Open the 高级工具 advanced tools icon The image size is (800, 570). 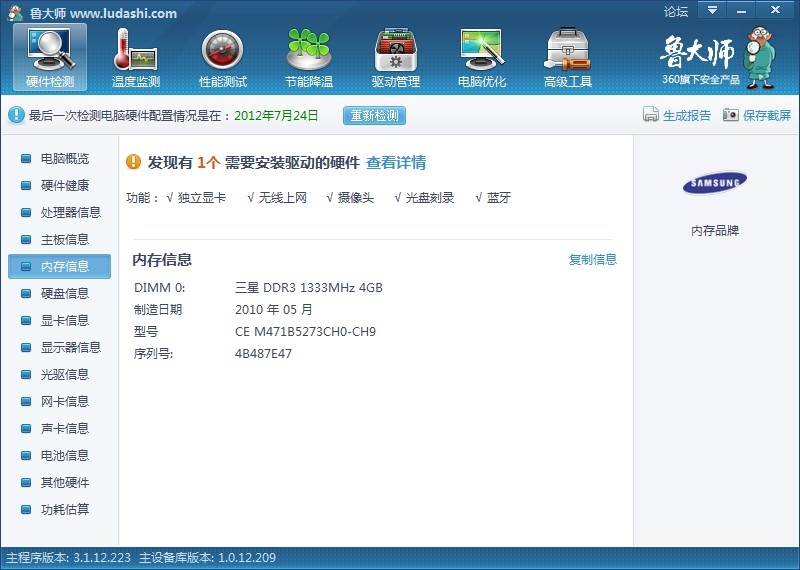coord(567,50)
